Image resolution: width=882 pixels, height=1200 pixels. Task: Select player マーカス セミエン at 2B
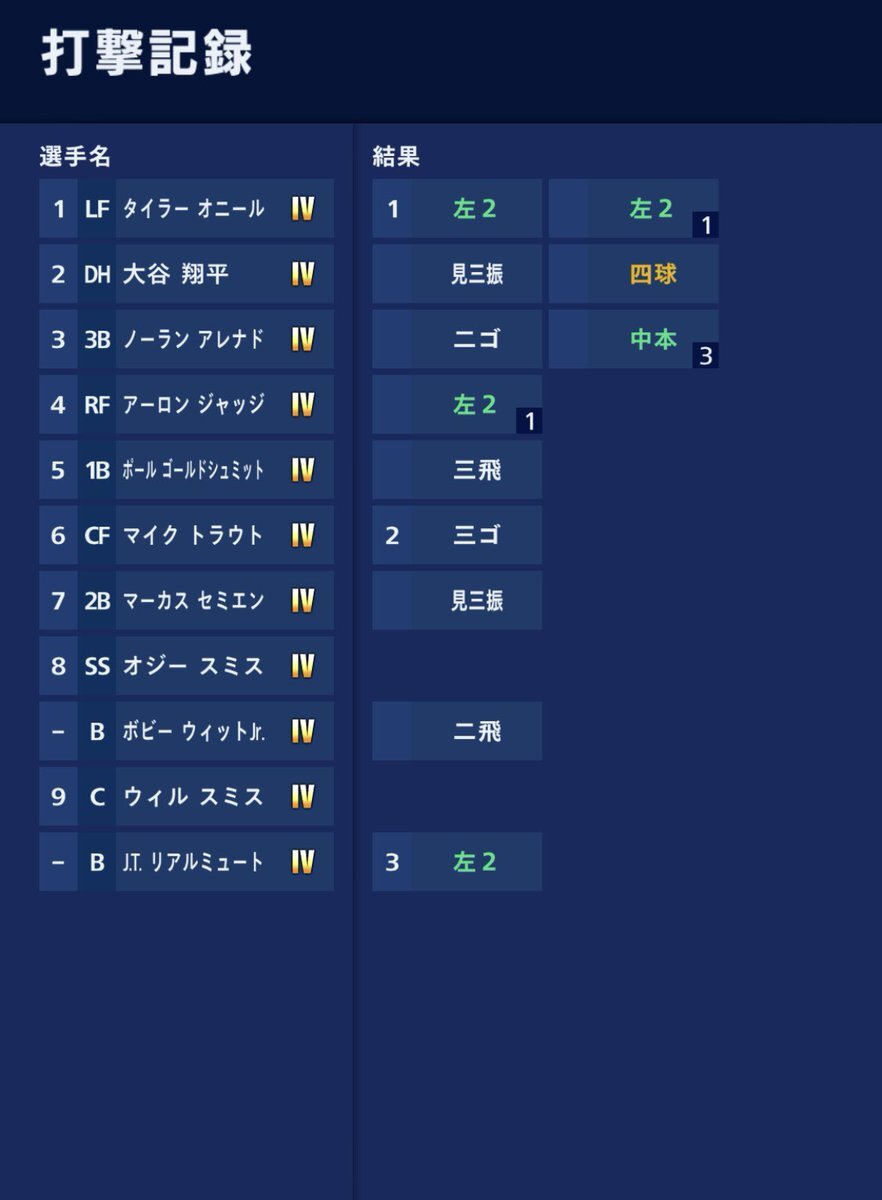click(x=186, y=600)
